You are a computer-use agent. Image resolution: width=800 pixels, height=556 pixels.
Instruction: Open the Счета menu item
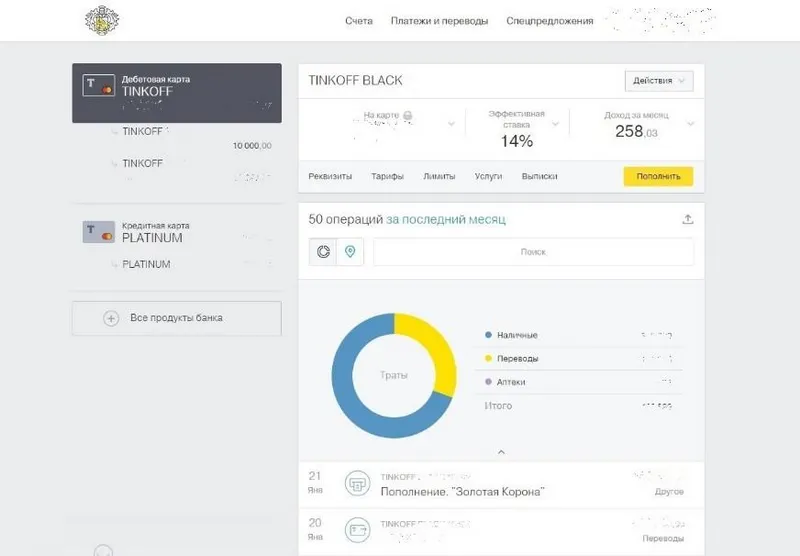pyautogui.click(x=358, y=21)
